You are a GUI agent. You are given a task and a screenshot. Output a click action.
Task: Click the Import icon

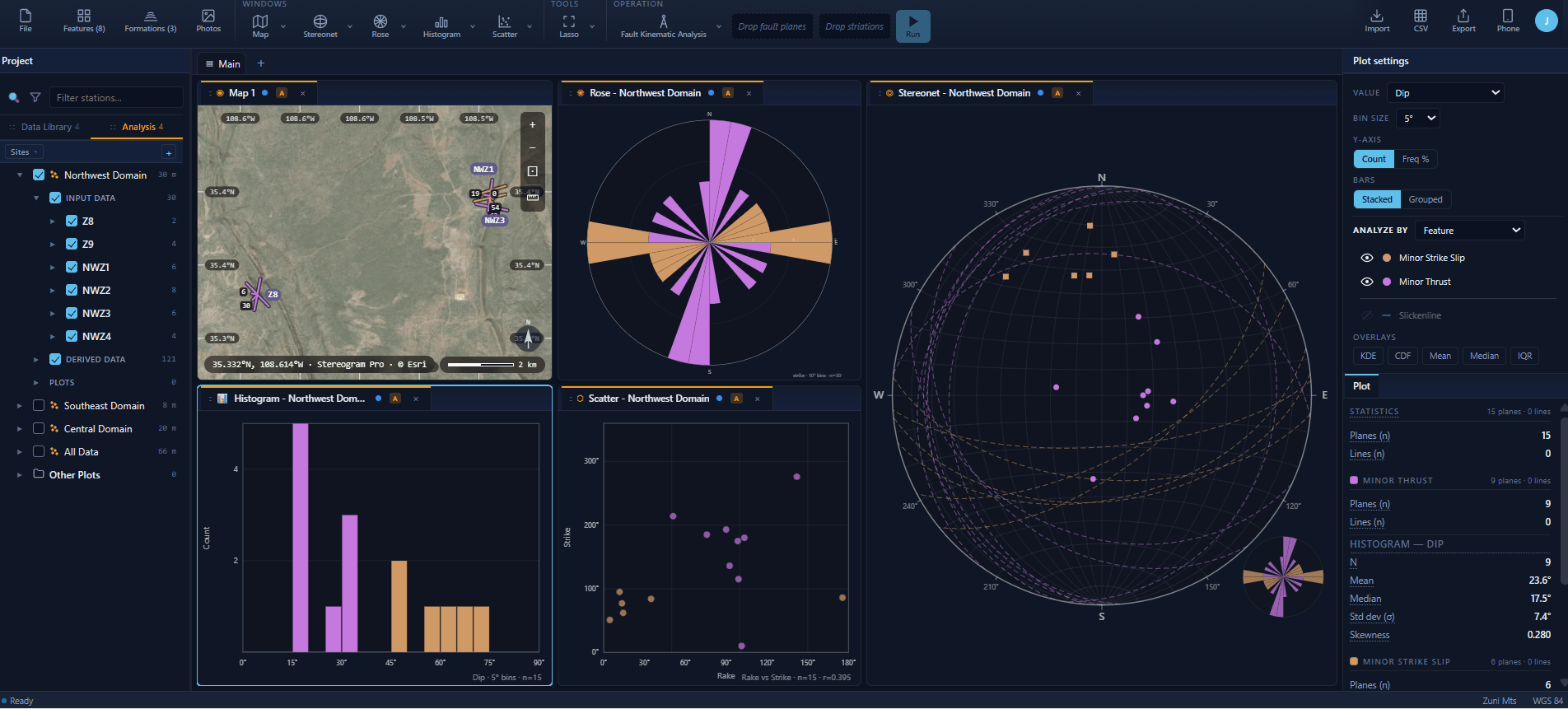click(1377, 21)
